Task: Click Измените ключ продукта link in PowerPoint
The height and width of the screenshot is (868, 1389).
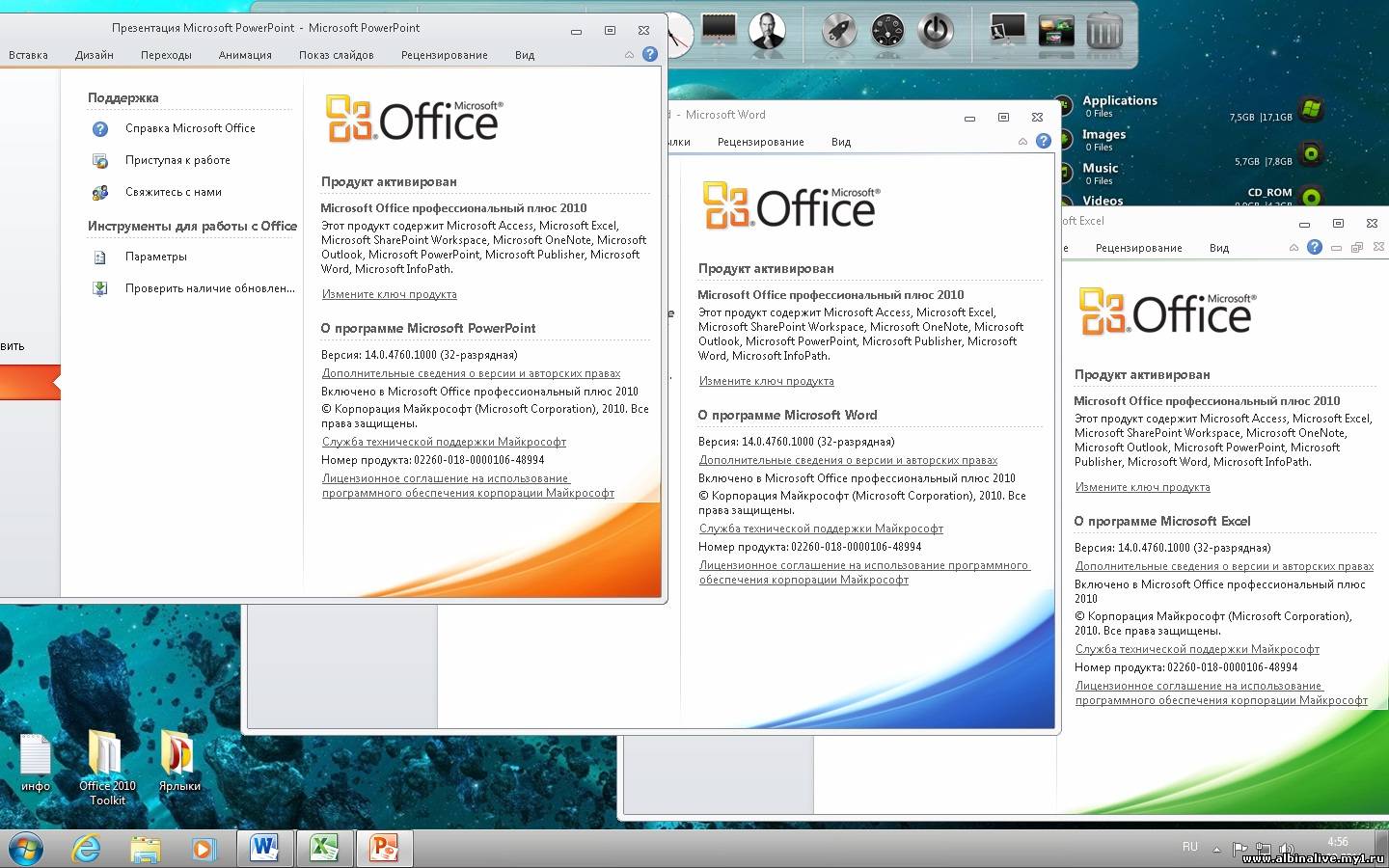Action: pos(390,294)
